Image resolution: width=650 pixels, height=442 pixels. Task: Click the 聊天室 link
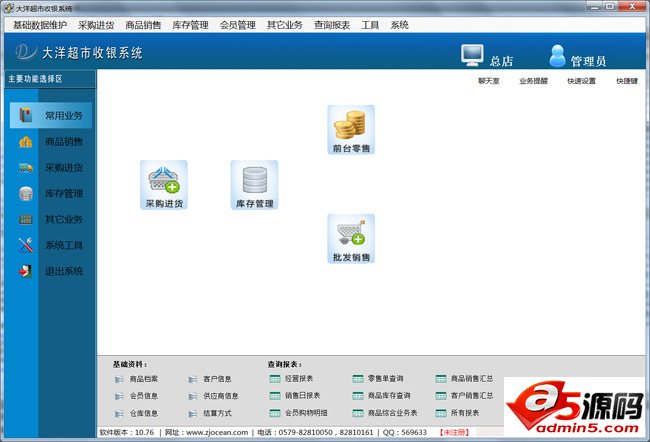point(489,81)
